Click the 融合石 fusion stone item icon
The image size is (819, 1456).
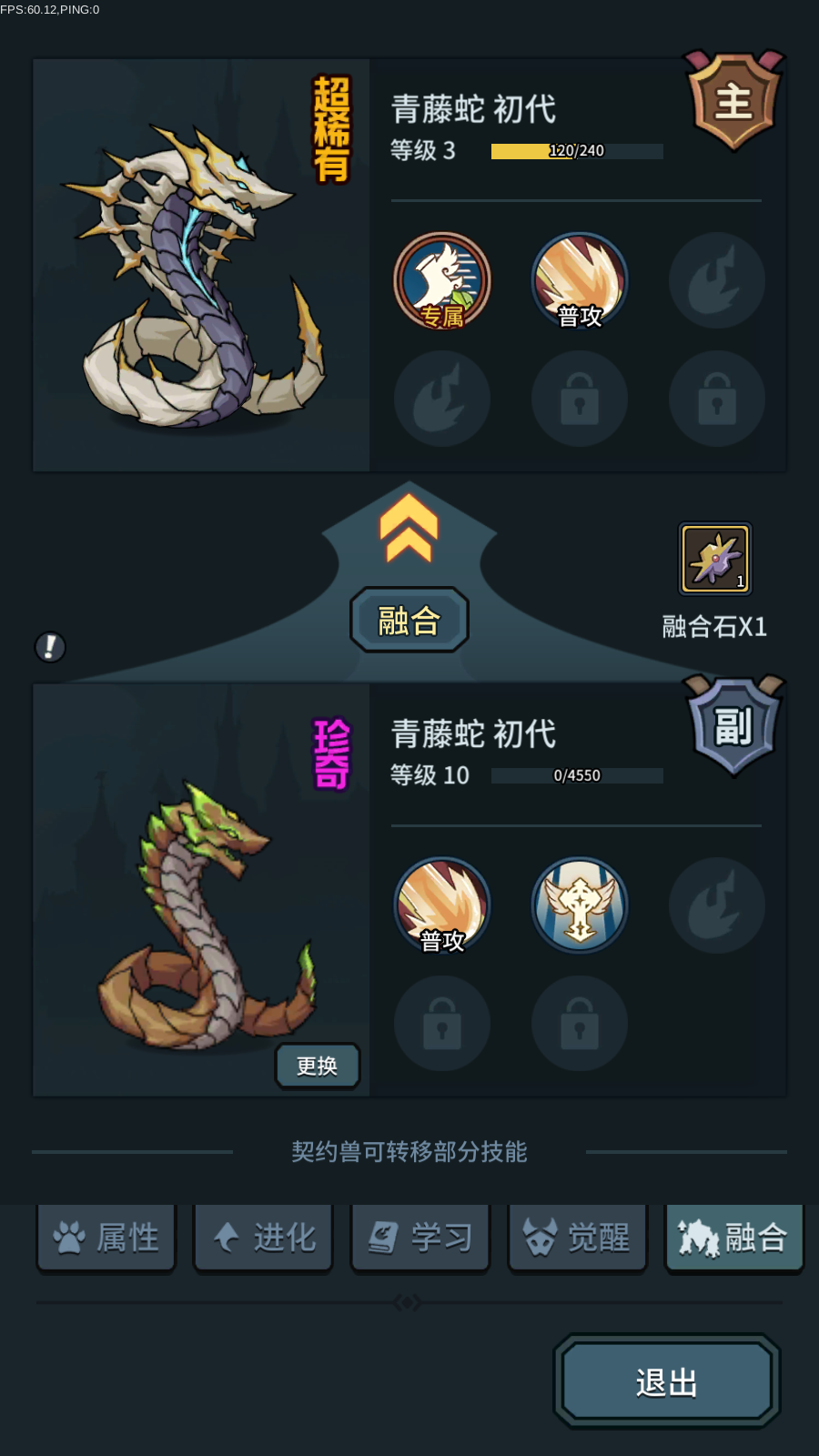(715, 558)
